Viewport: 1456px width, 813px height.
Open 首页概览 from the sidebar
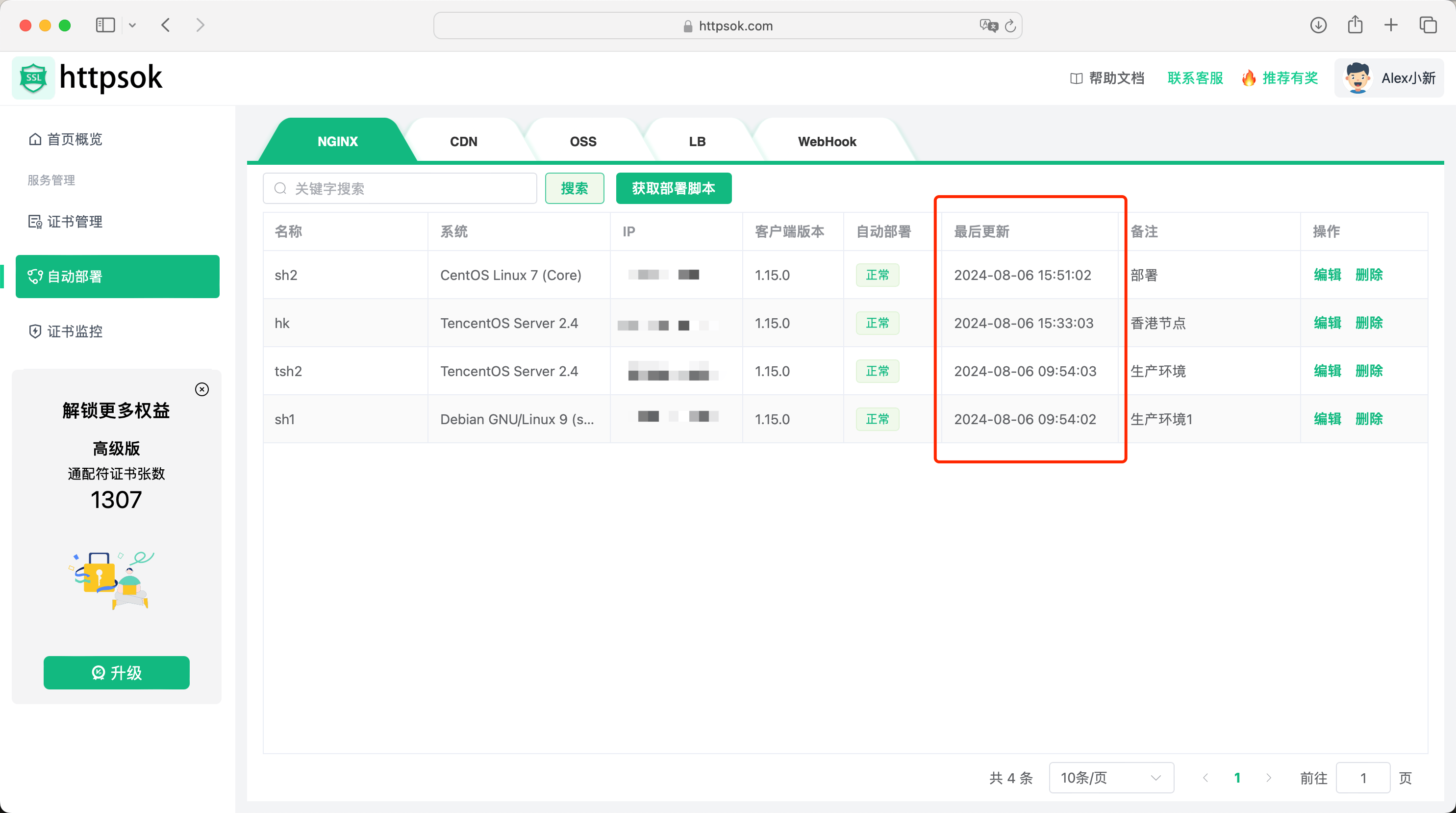click(x=74, y=139)
